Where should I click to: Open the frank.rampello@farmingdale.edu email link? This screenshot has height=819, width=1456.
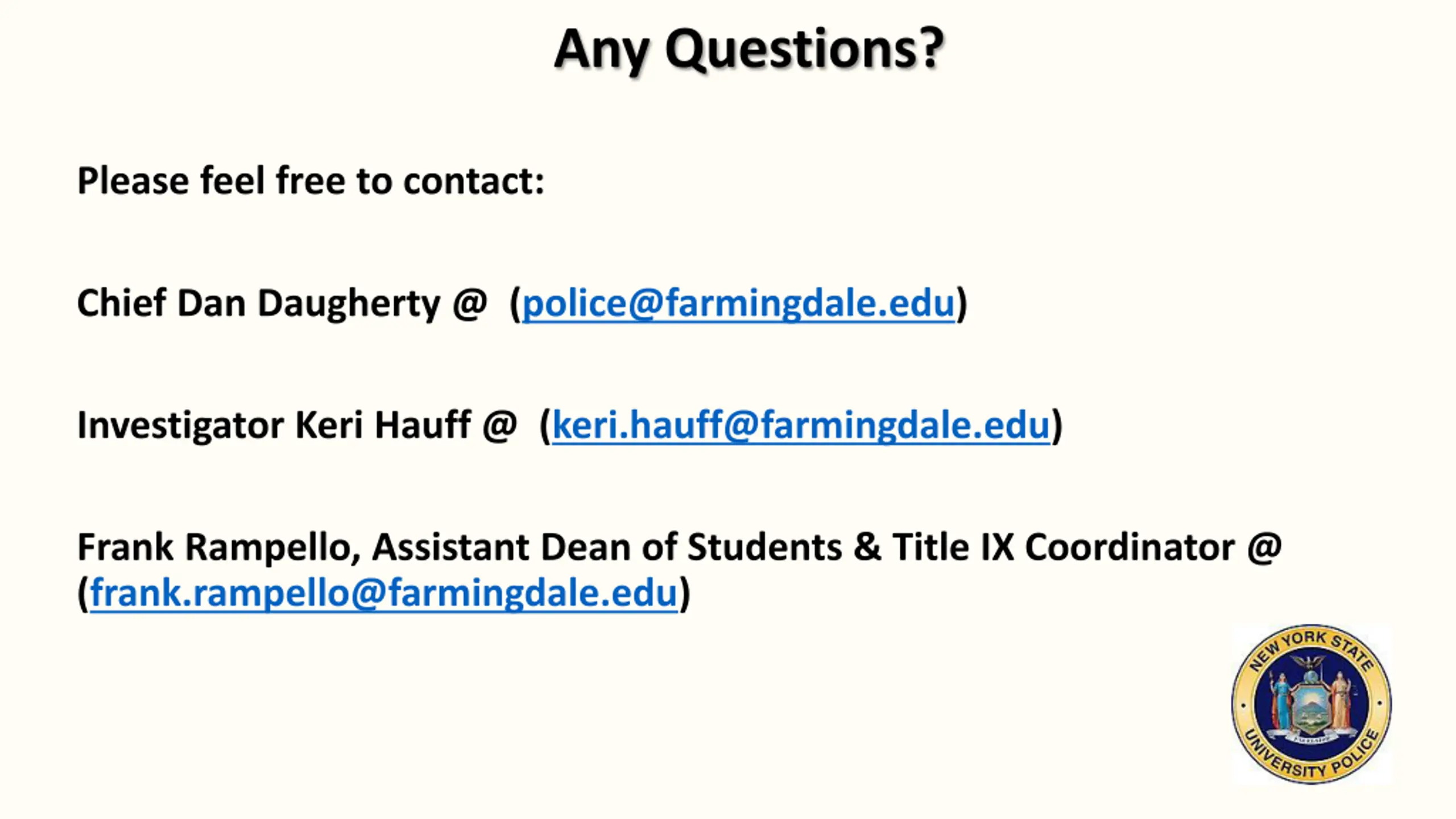click(x=384, y=593)
